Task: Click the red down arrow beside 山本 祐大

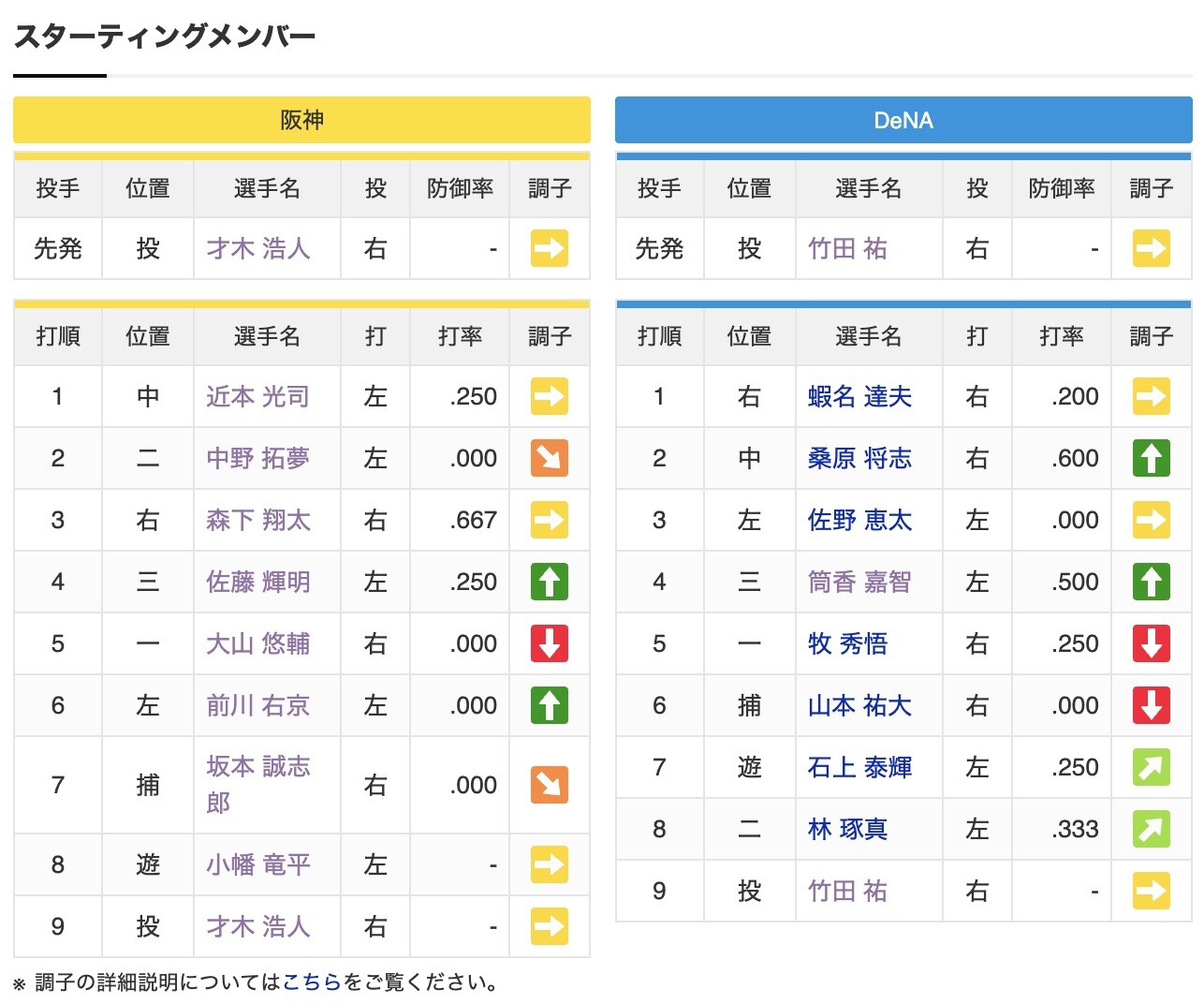Action: [1151, 705]
